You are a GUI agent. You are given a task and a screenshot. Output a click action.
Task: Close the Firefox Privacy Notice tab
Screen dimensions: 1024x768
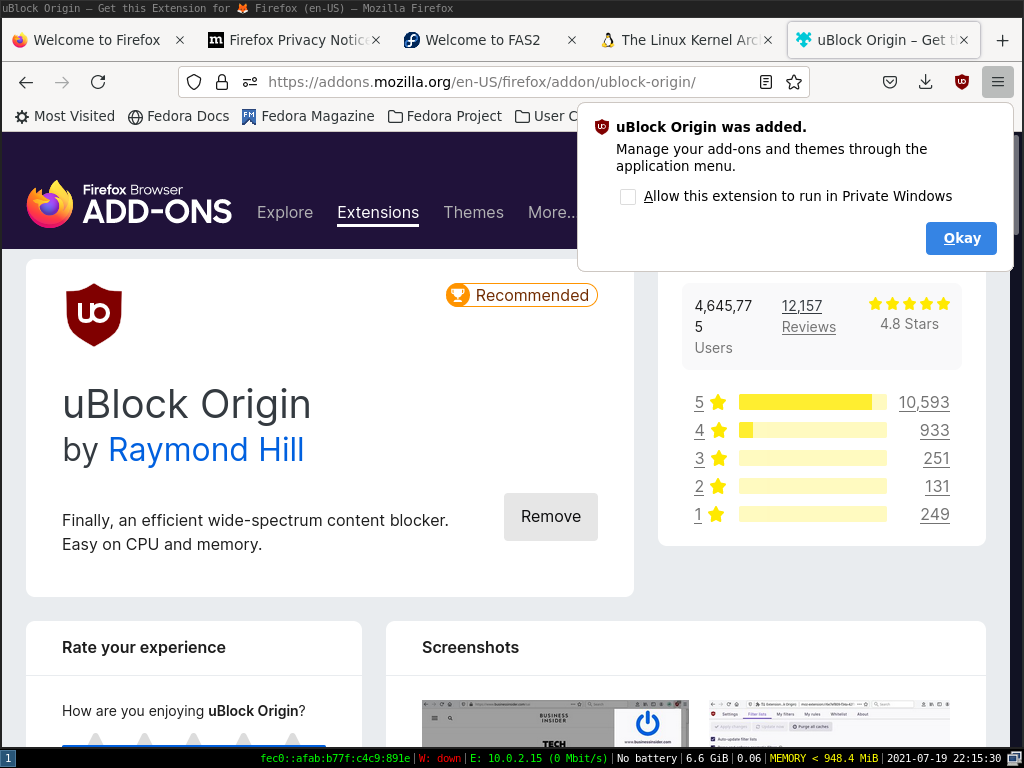376,40
